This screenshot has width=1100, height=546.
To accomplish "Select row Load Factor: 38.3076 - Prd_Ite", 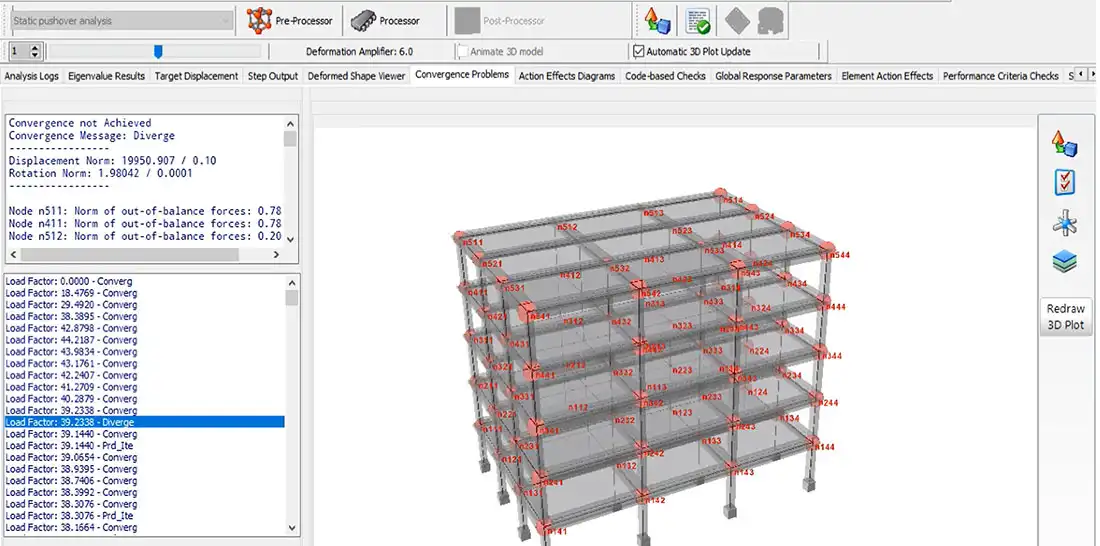I will (x=144, y=516).
